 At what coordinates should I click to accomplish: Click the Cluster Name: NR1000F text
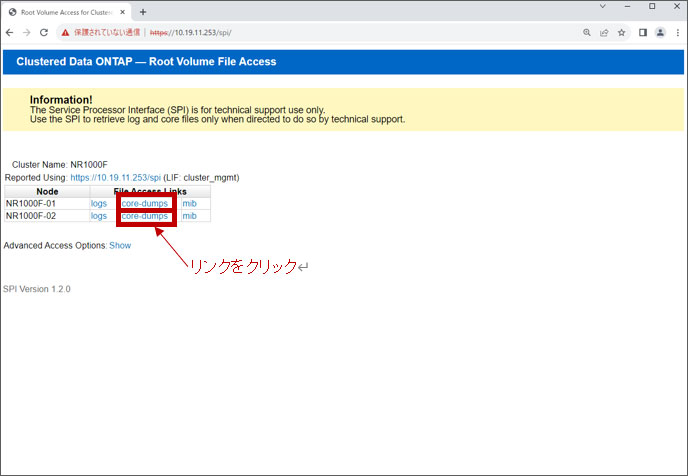pos(60,165)
